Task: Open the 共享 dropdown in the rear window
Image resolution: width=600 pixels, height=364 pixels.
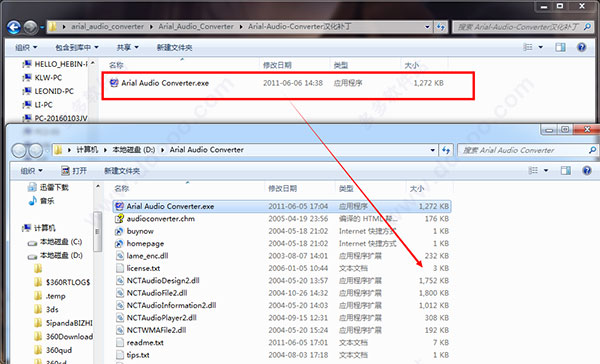Action: (127, 47)
